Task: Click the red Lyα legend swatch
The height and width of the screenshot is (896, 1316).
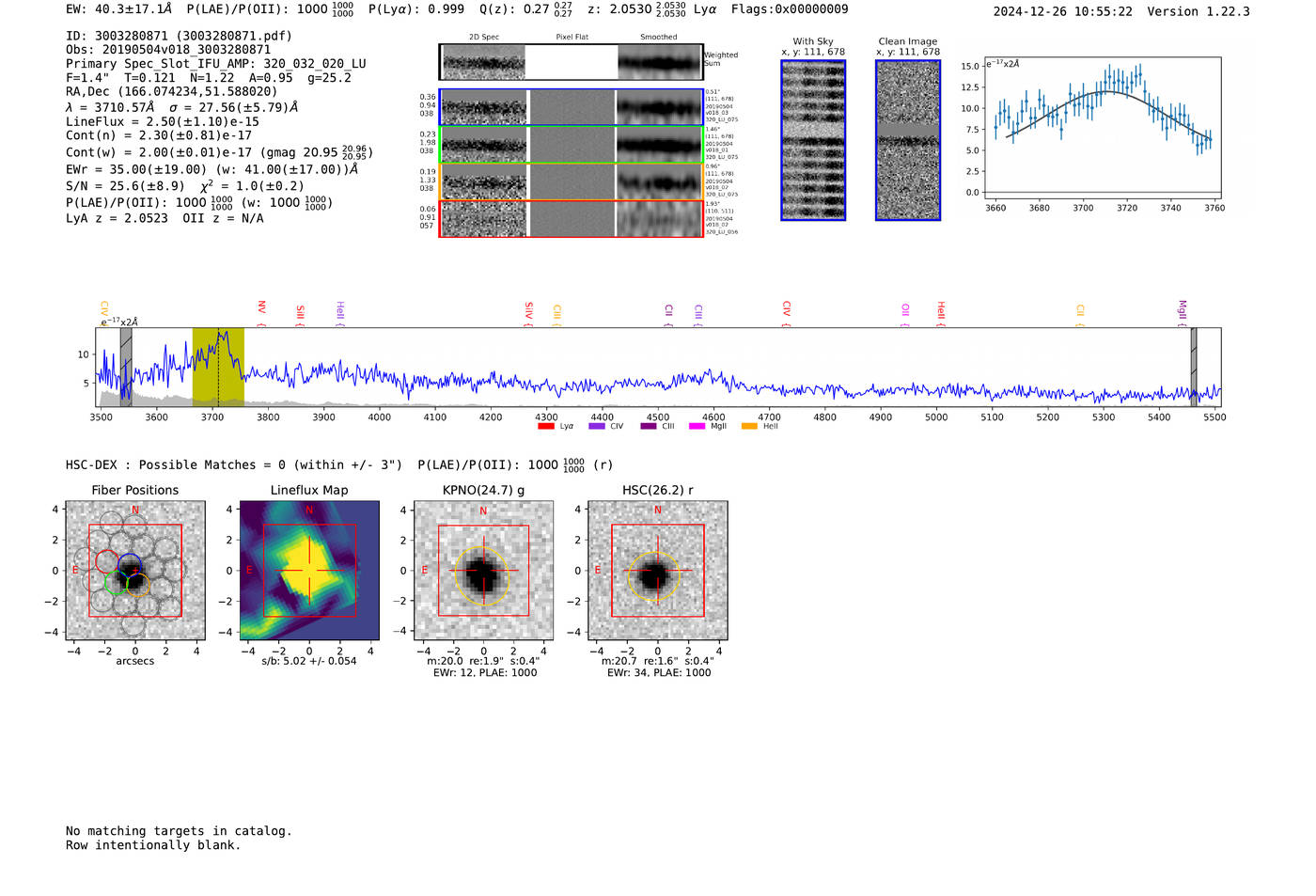Action: [x=546, y=427]
